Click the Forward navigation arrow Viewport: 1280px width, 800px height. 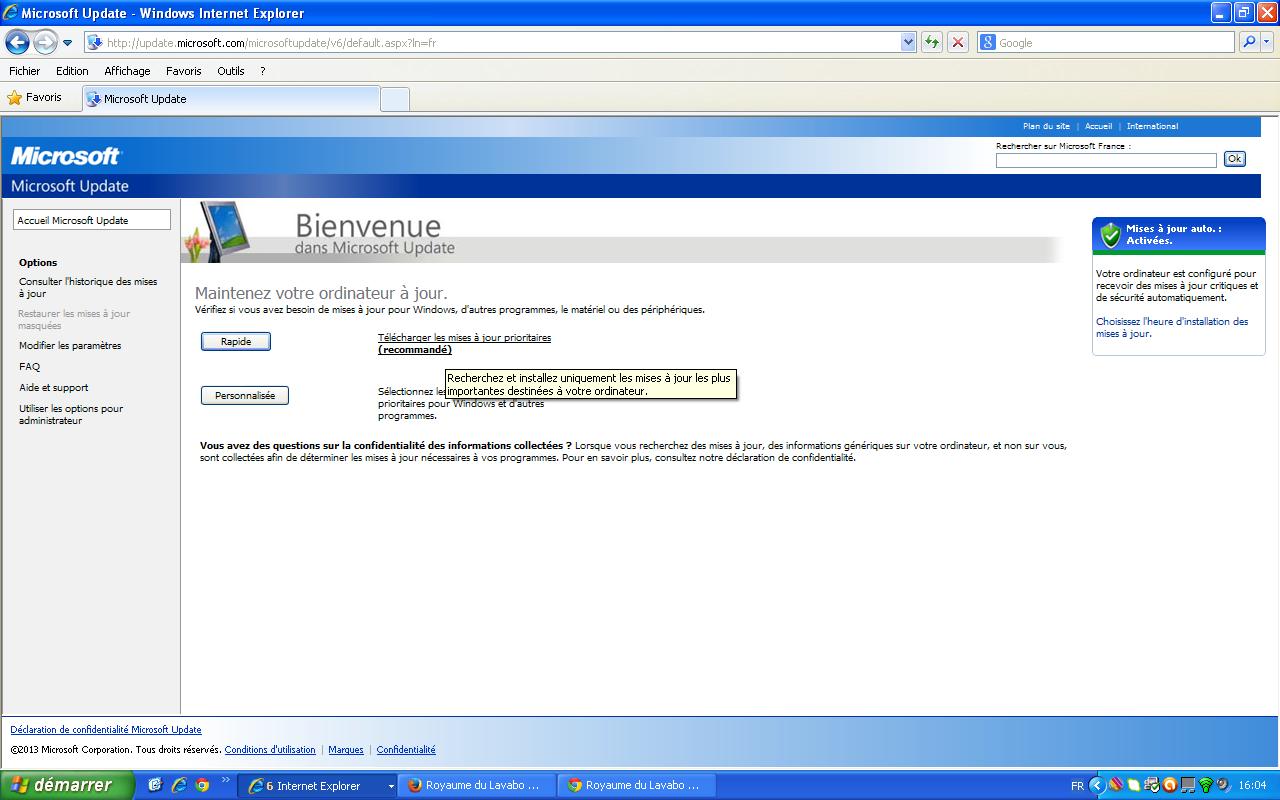pos(45,42)
